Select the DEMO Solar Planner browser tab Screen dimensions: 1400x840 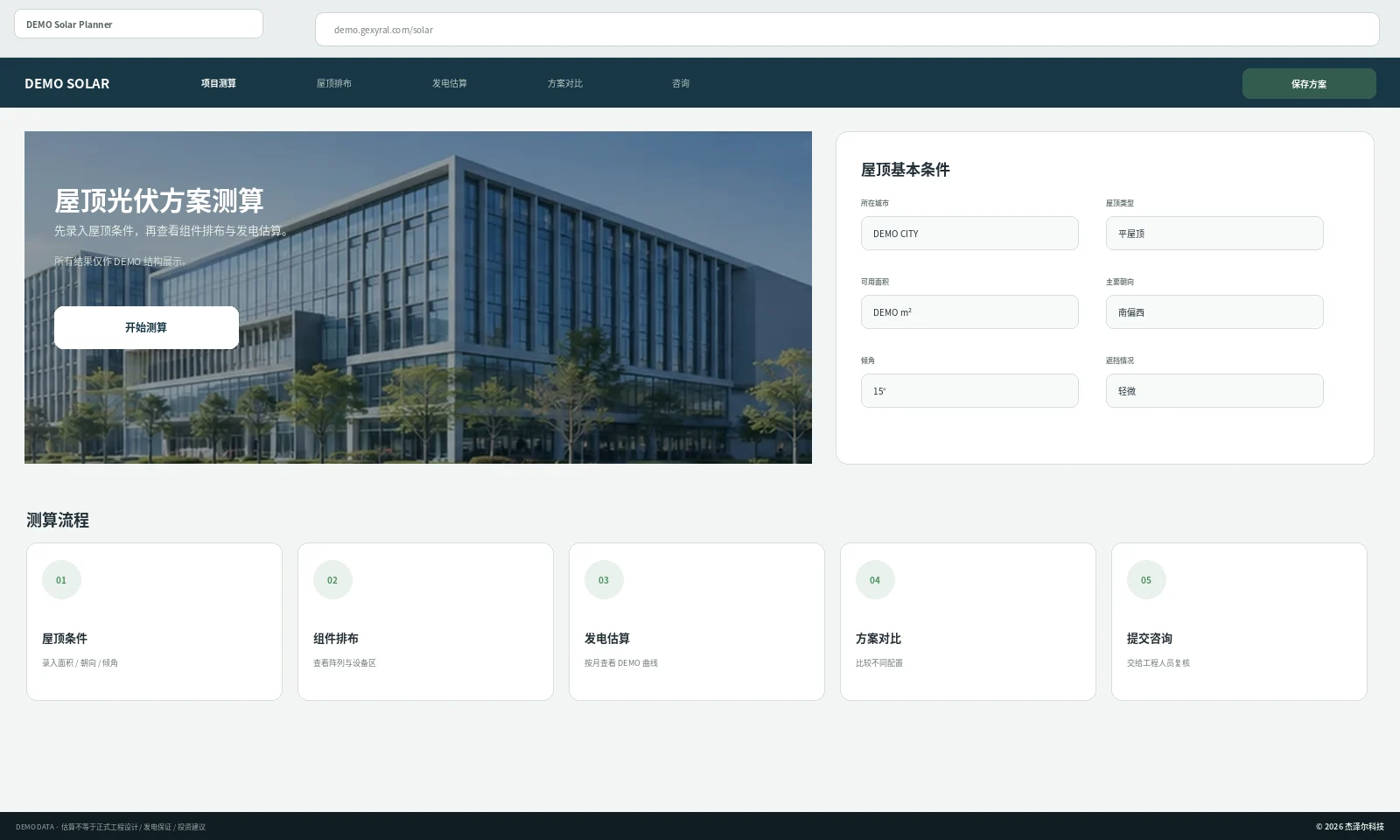(138, 24)
